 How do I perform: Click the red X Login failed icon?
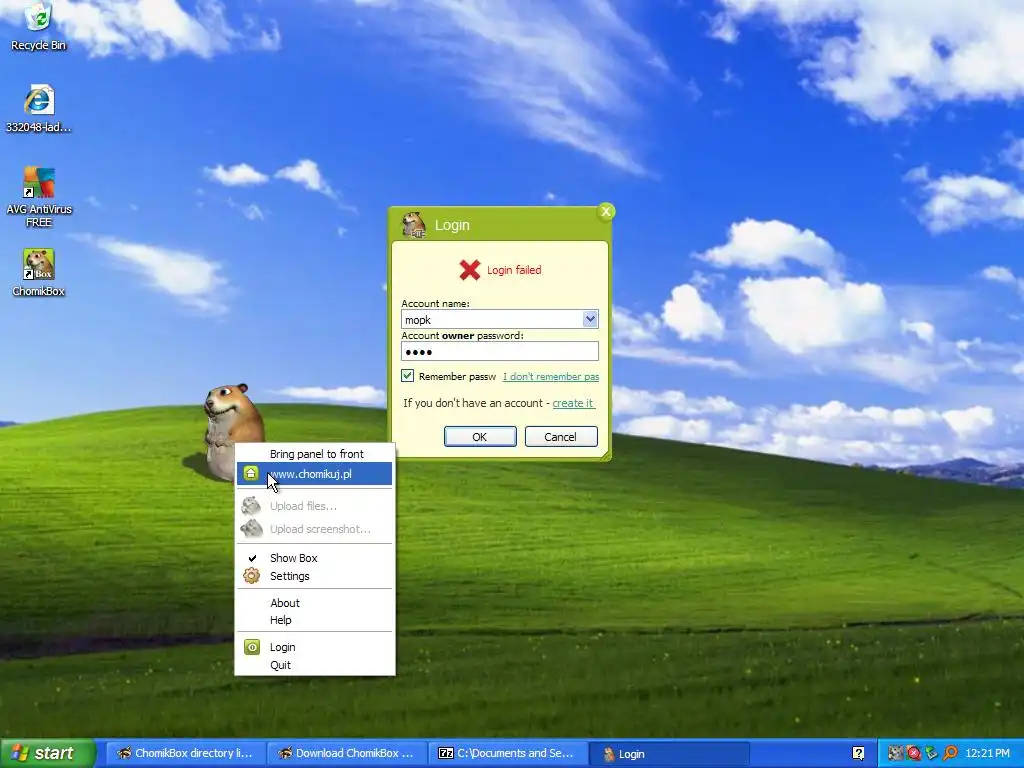[470, 269]
